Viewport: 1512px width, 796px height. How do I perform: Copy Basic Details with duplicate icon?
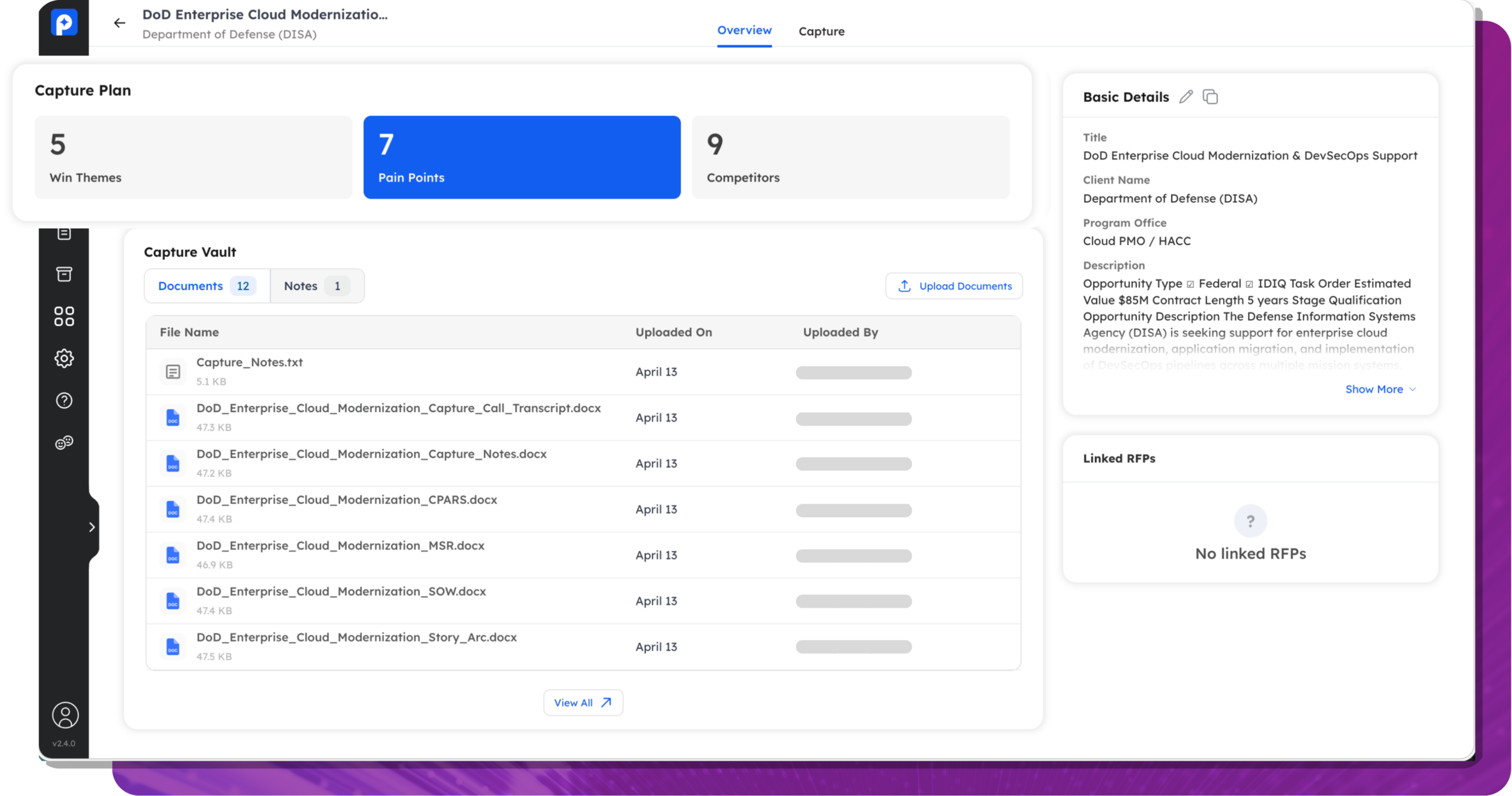[1210, 97]
